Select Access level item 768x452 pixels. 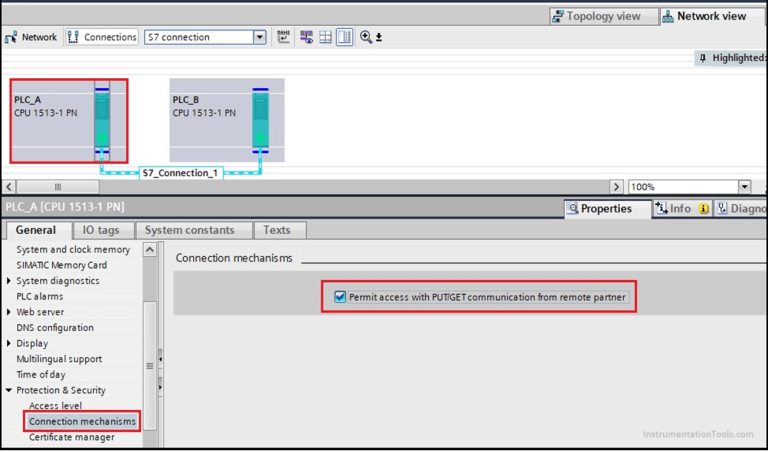pos(55,406)
